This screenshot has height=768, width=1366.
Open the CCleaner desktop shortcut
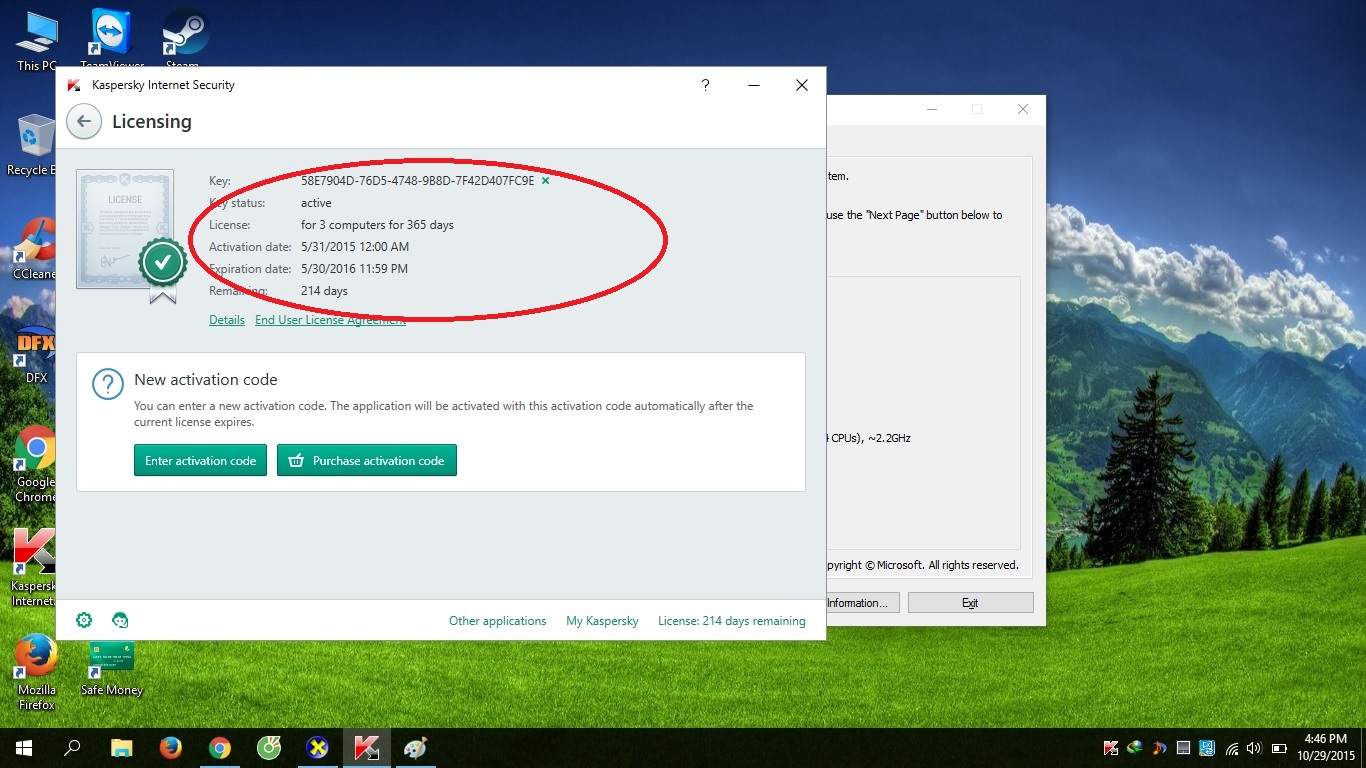34,248
